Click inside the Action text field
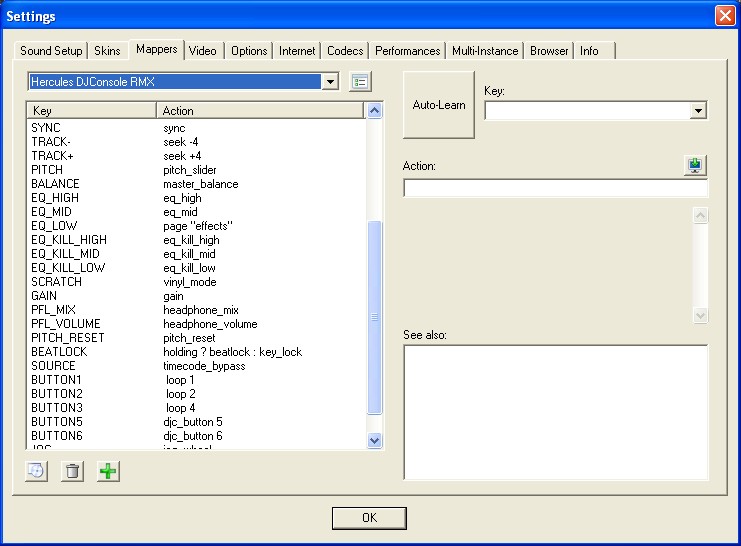The image size is (741, 546). coord(555,189)
